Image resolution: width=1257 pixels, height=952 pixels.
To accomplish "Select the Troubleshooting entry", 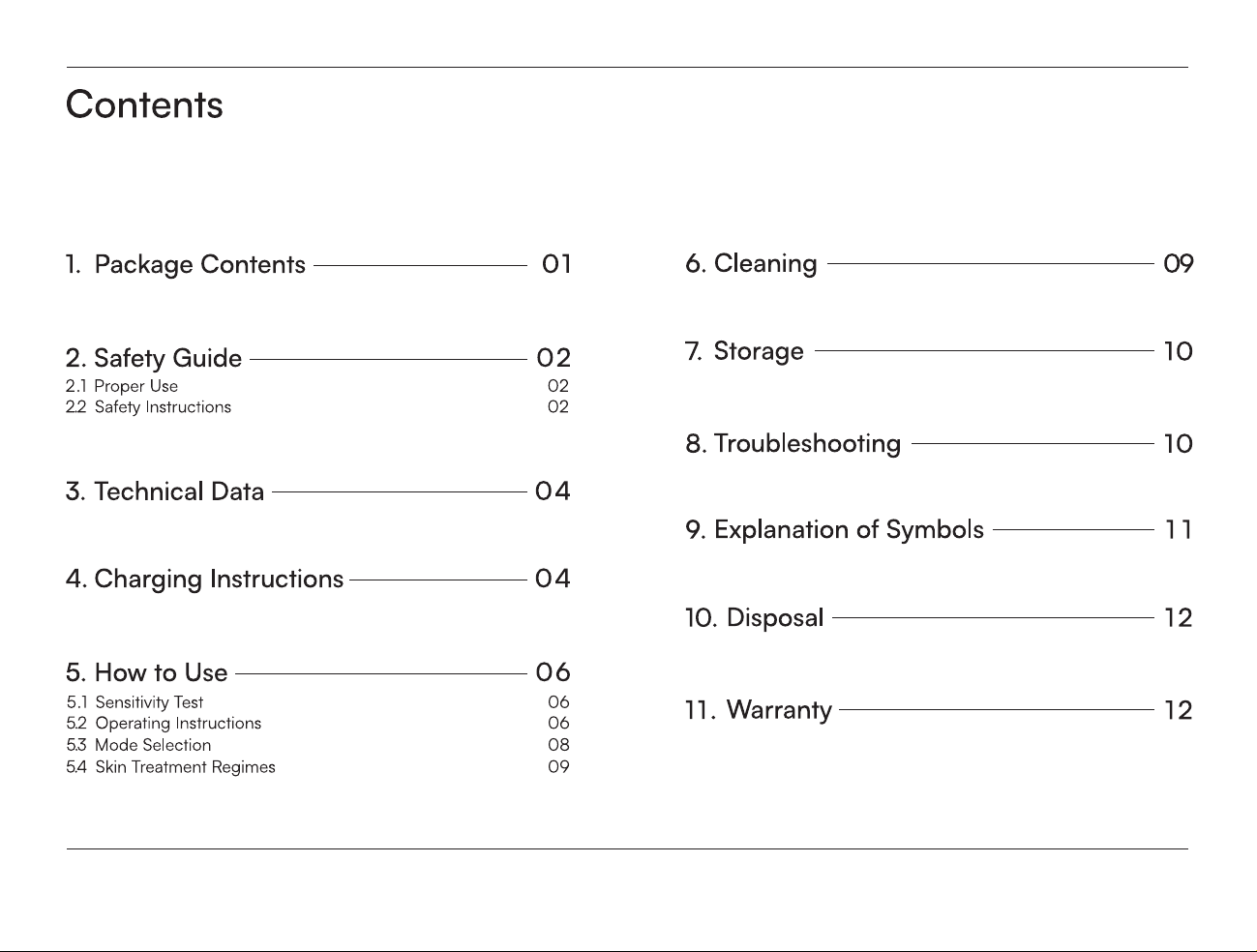I will (793, 443).
